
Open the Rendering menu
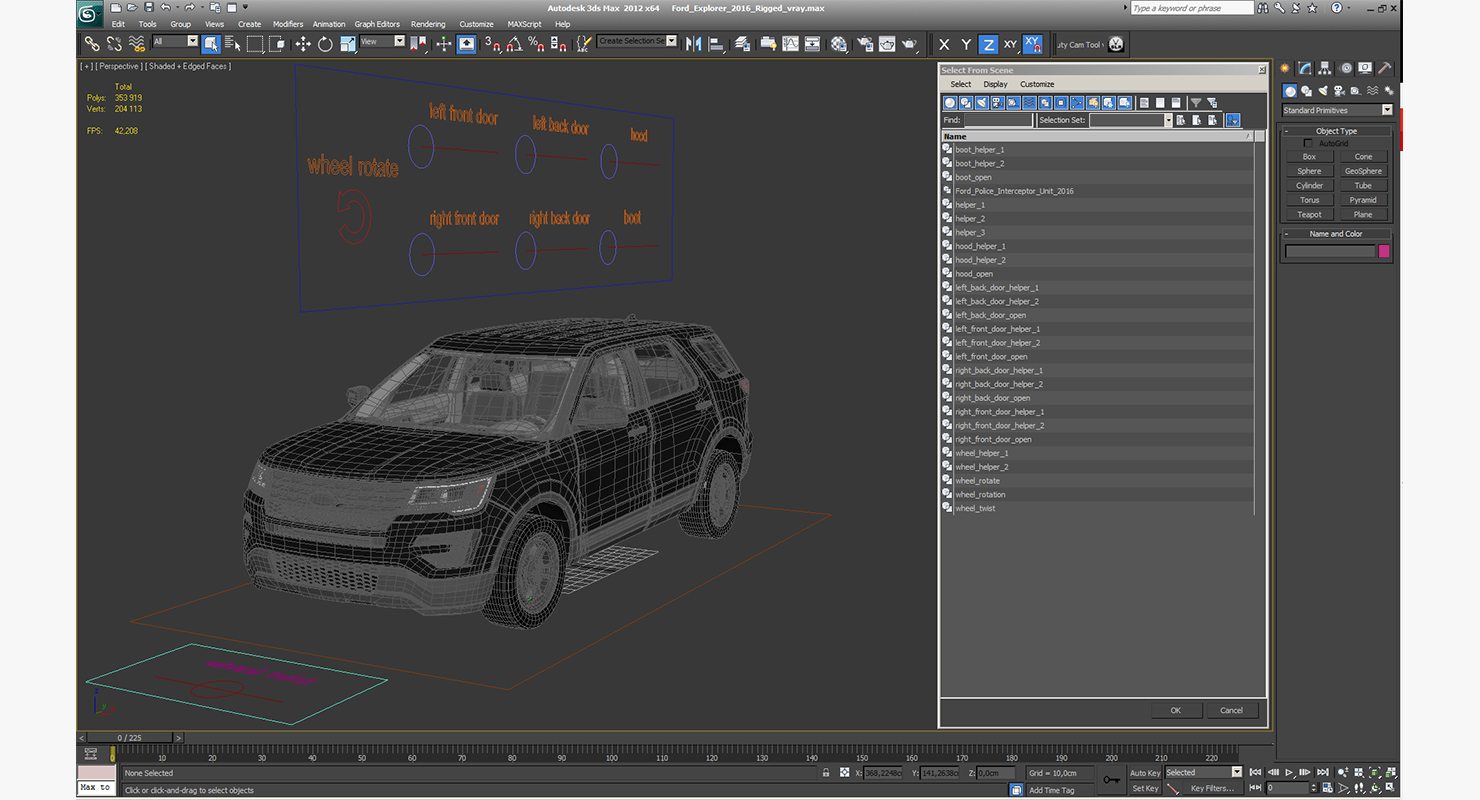coord(428,24)
